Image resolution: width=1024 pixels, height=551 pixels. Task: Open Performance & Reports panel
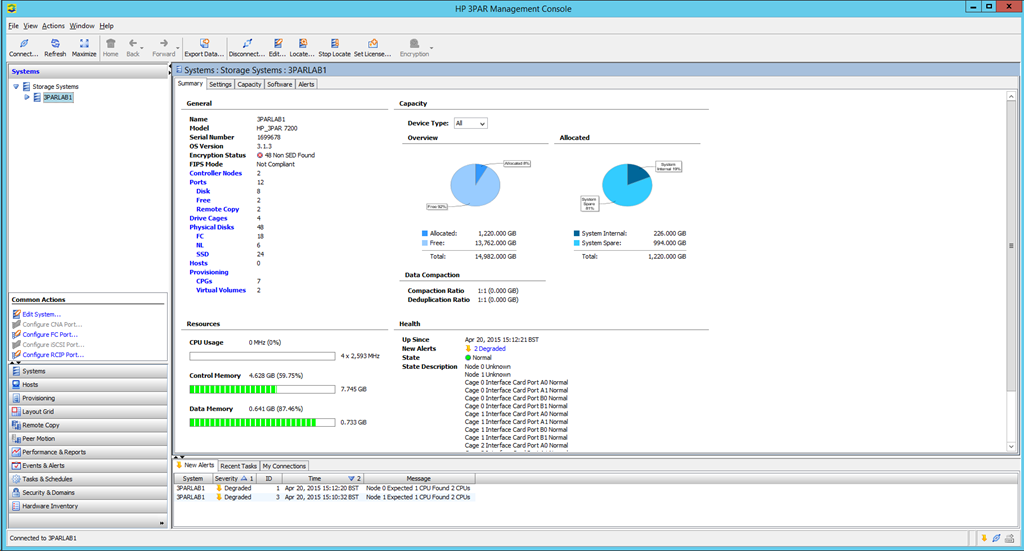coord(88,452)
